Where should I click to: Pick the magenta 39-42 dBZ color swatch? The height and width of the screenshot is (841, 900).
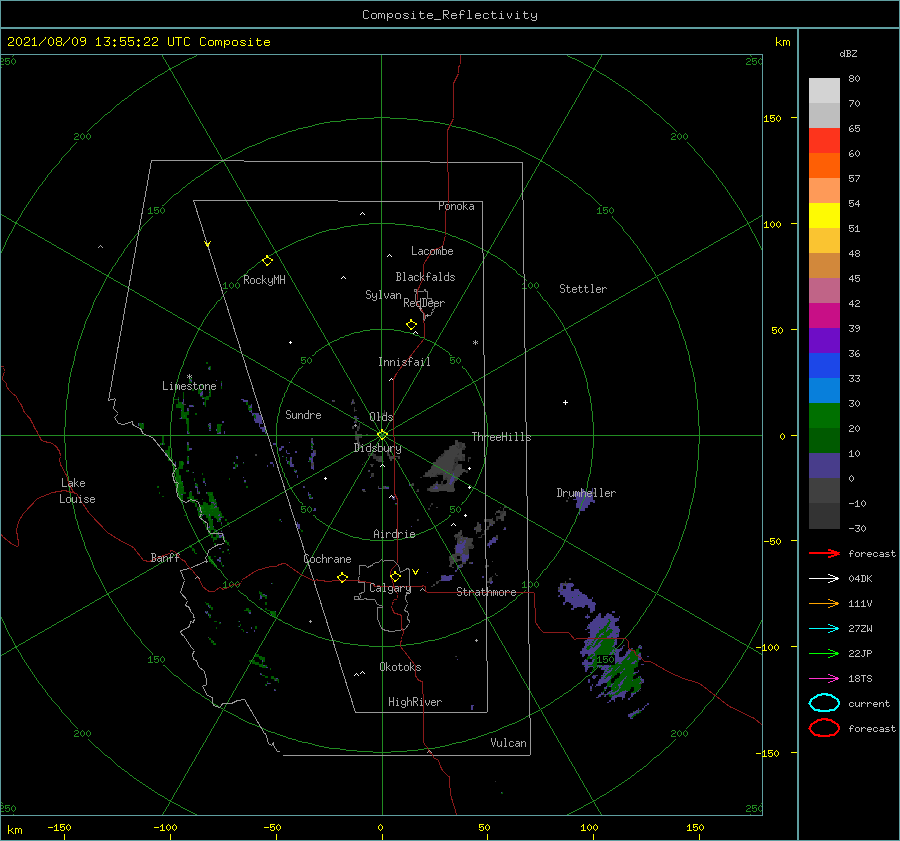824,316
